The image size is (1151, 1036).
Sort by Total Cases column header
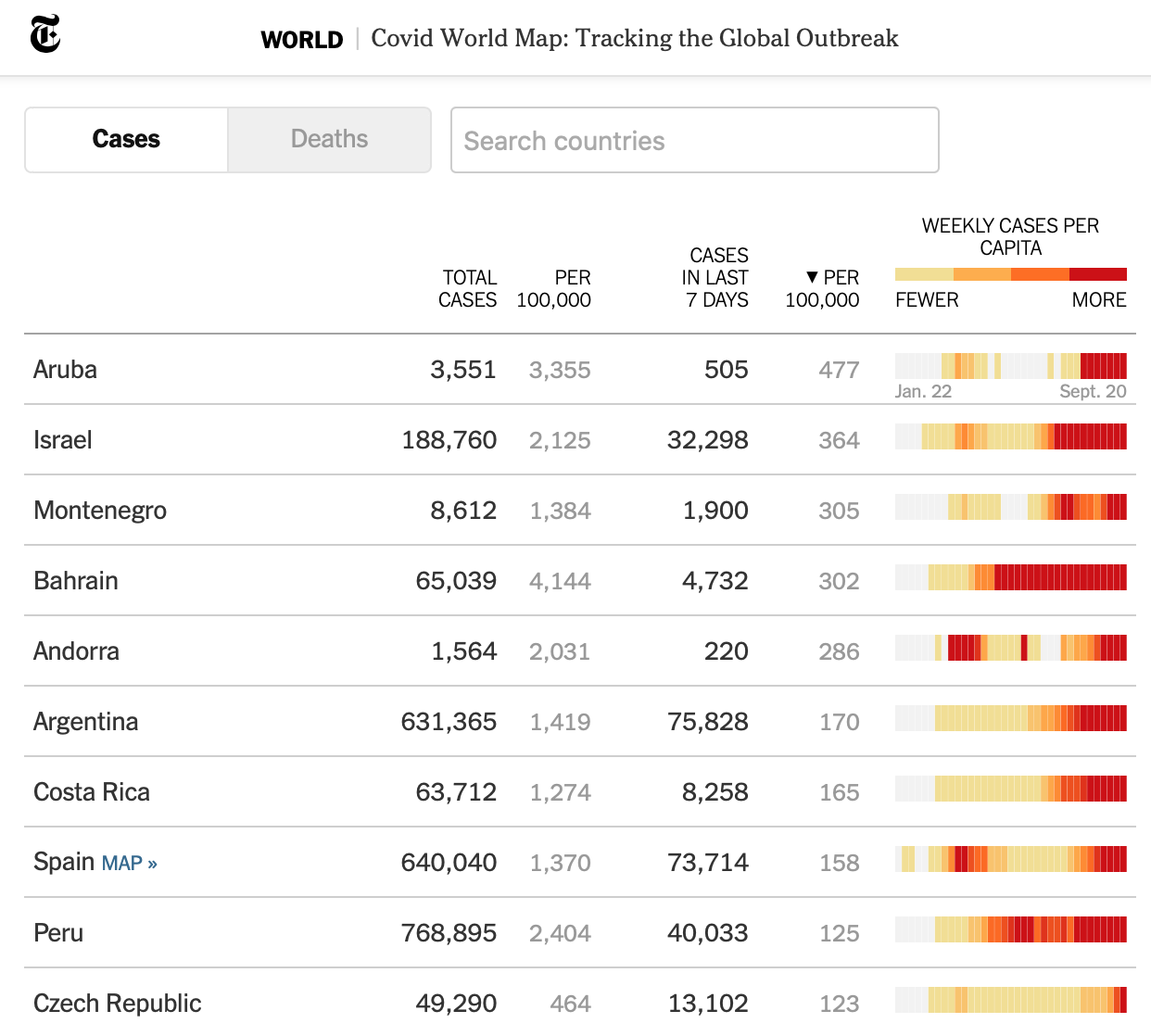[468, 289]
